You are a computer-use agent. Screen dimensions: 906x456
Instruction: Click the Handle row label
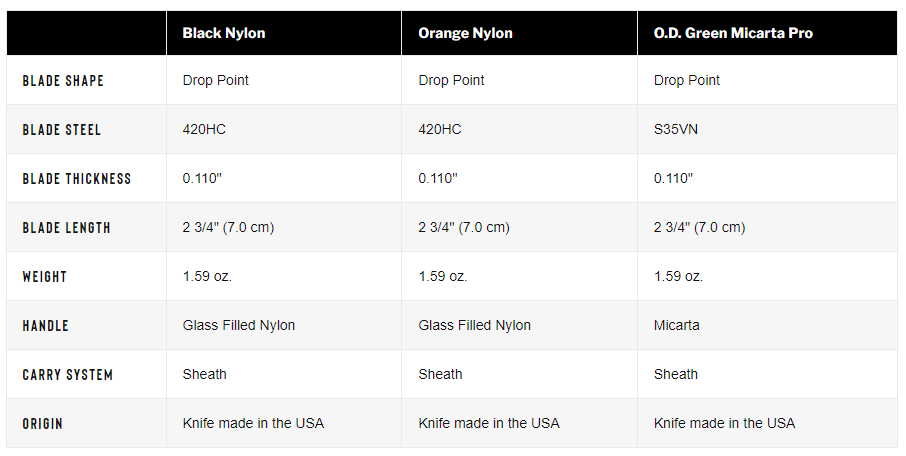(46, 325)
